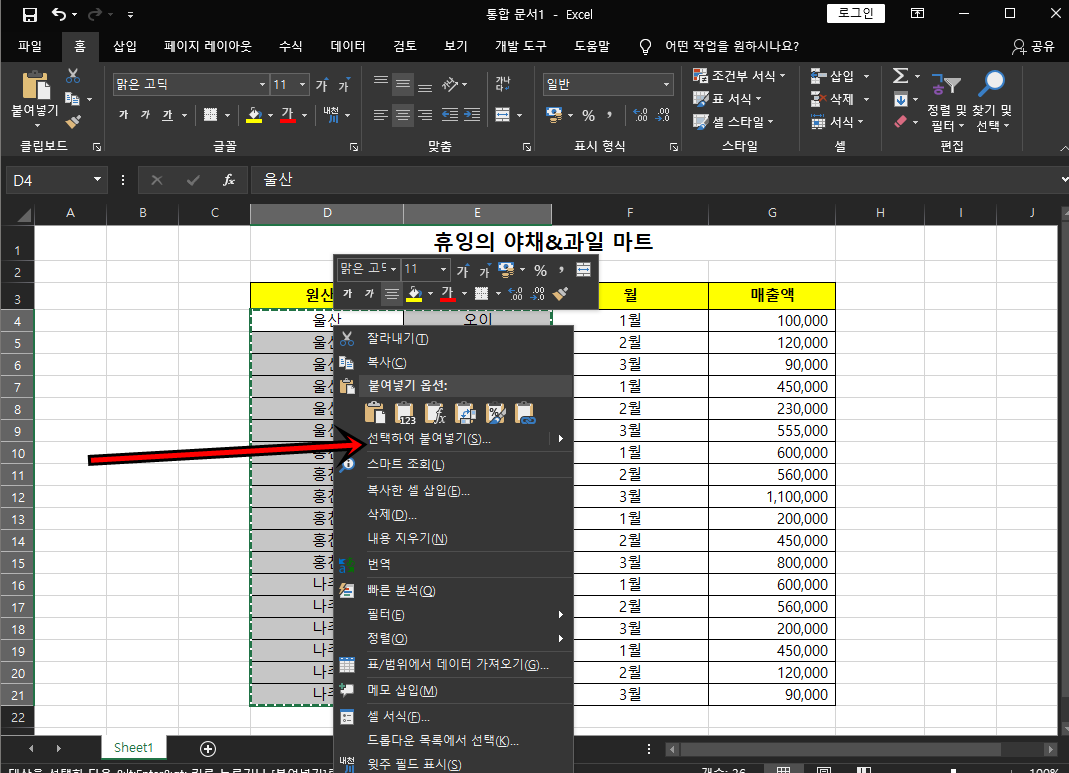The image size is (1069, 773).
Task: Click Undo arrow in quick access toolbar
Action: [x=59, y=14]
